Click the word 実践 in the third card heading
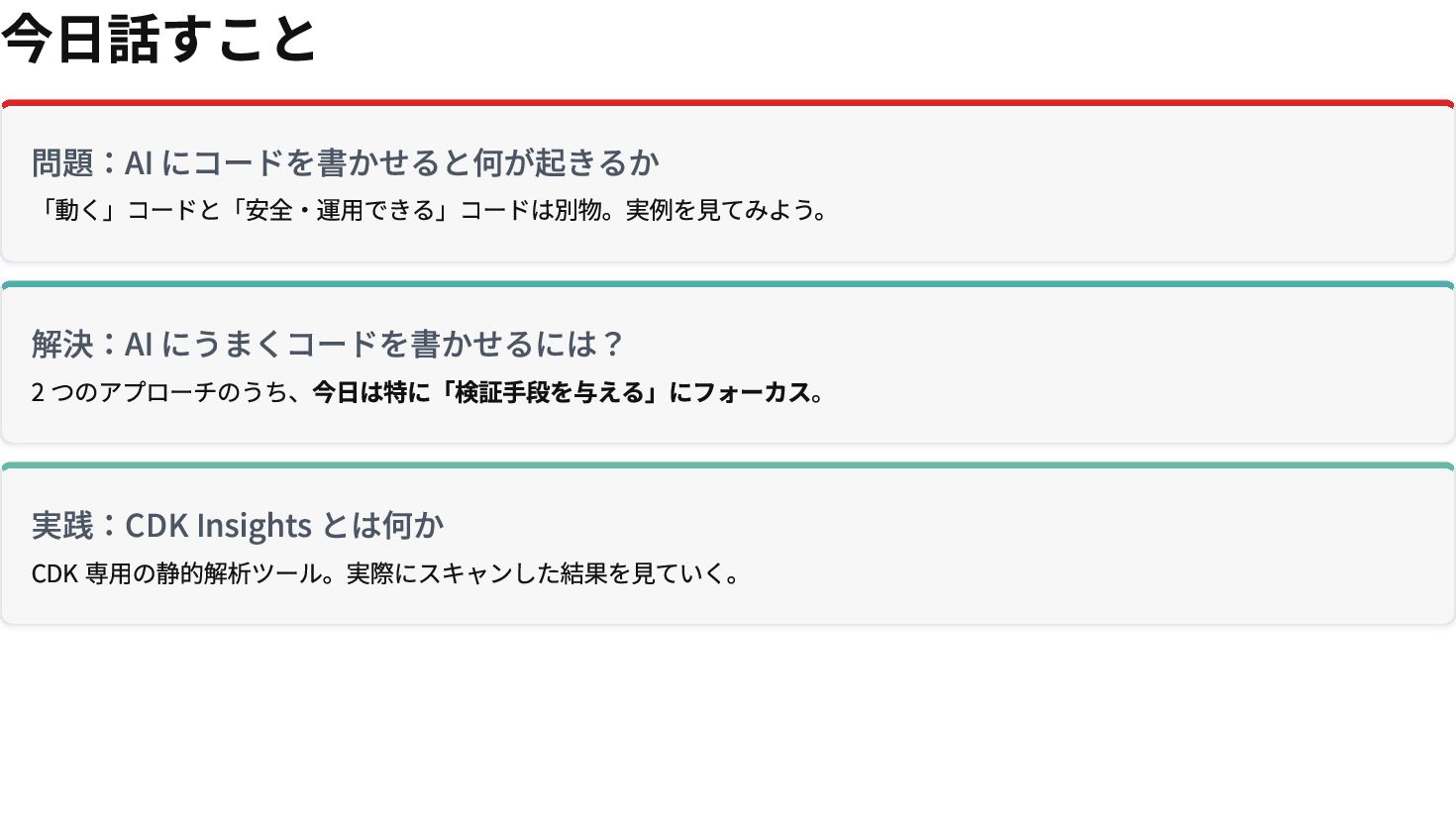This screenshot has height=820, width=1456. [x=61, y=525]
